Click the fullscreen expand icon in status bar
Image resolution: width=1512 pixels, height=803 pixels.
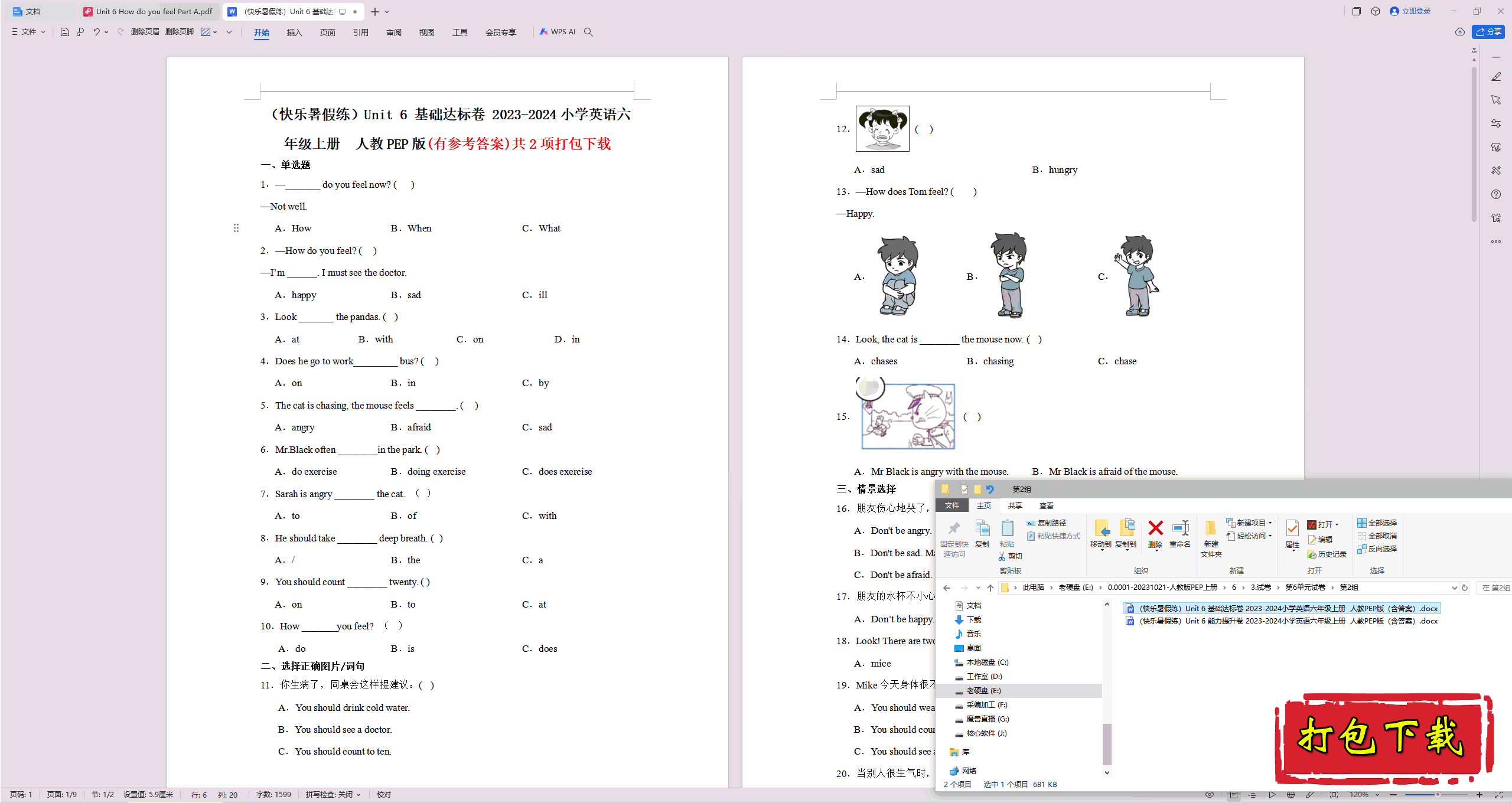pyautogui.click(x=1498, y=795)
